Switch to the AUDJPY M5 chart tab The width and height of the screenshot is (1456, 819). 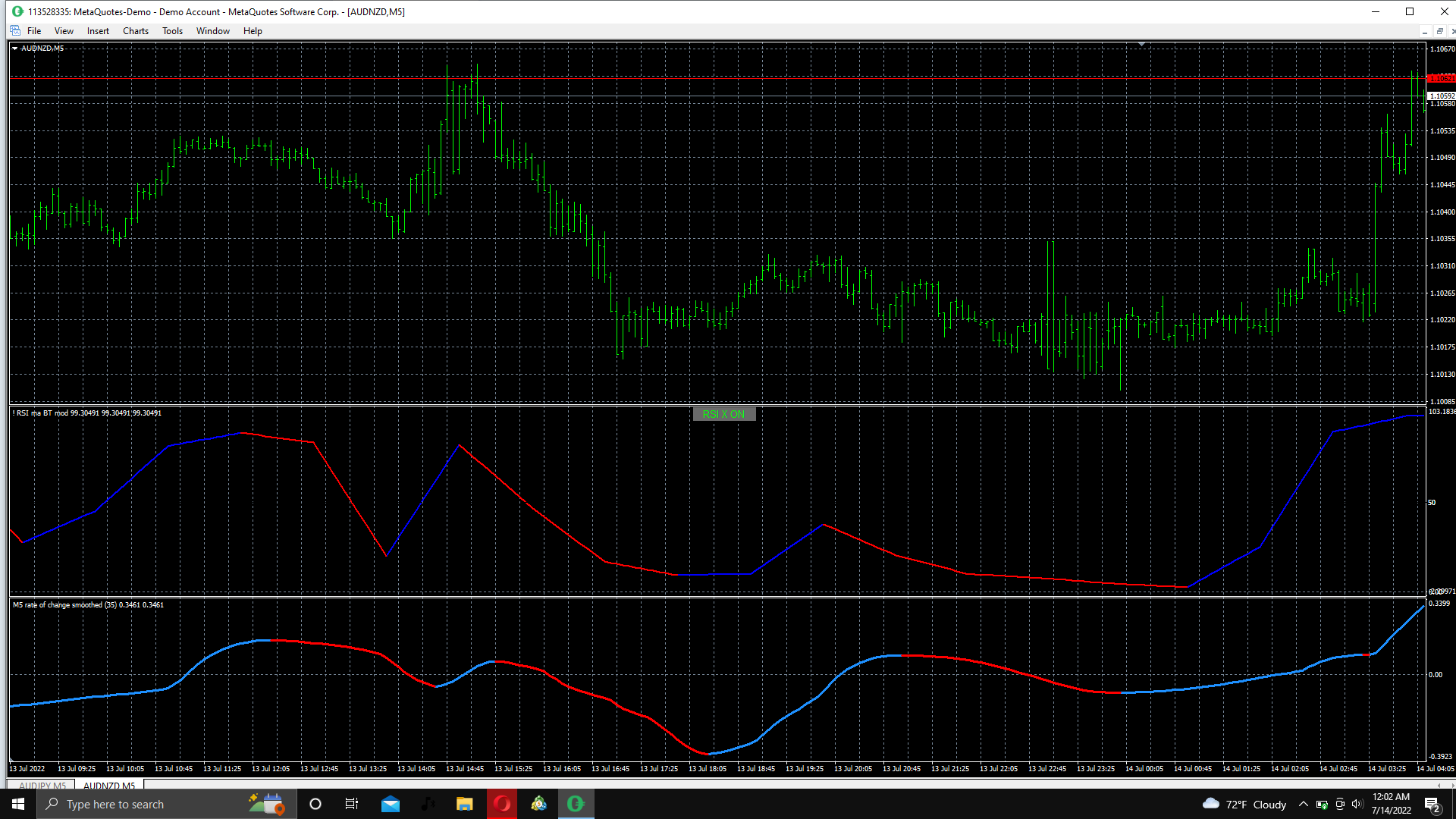(x=42, y=786)
